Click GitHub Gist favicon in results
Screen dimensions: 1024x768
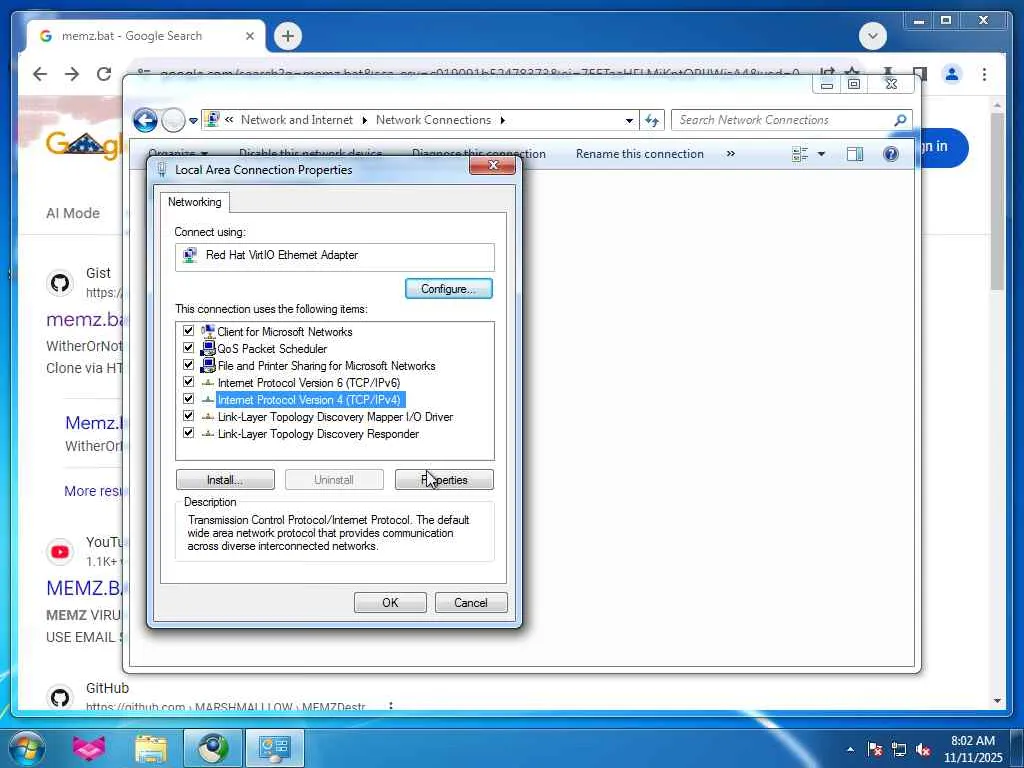(x=60, y=283)
